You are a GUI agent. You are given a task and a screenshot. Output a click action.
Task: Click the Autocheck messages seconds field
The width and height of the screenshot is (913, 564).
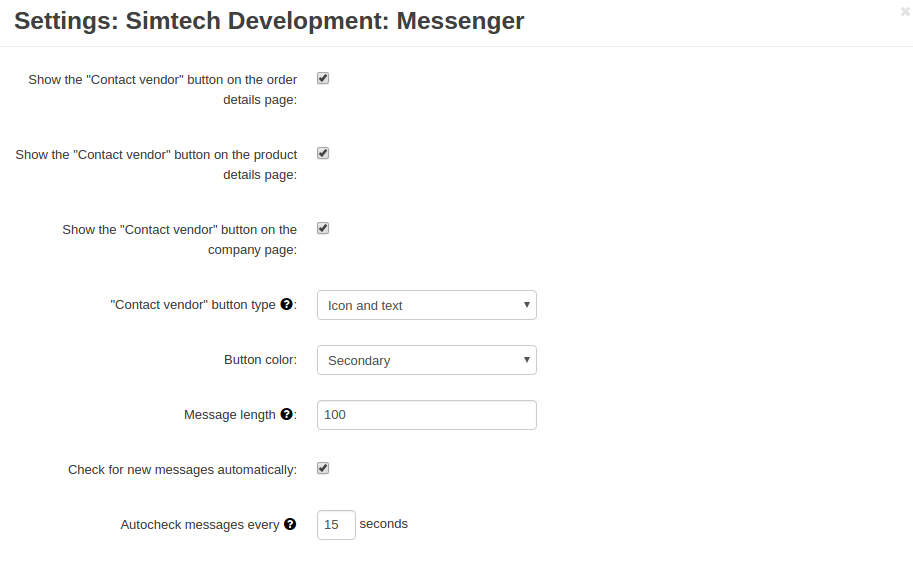click(x=336, y=525)
